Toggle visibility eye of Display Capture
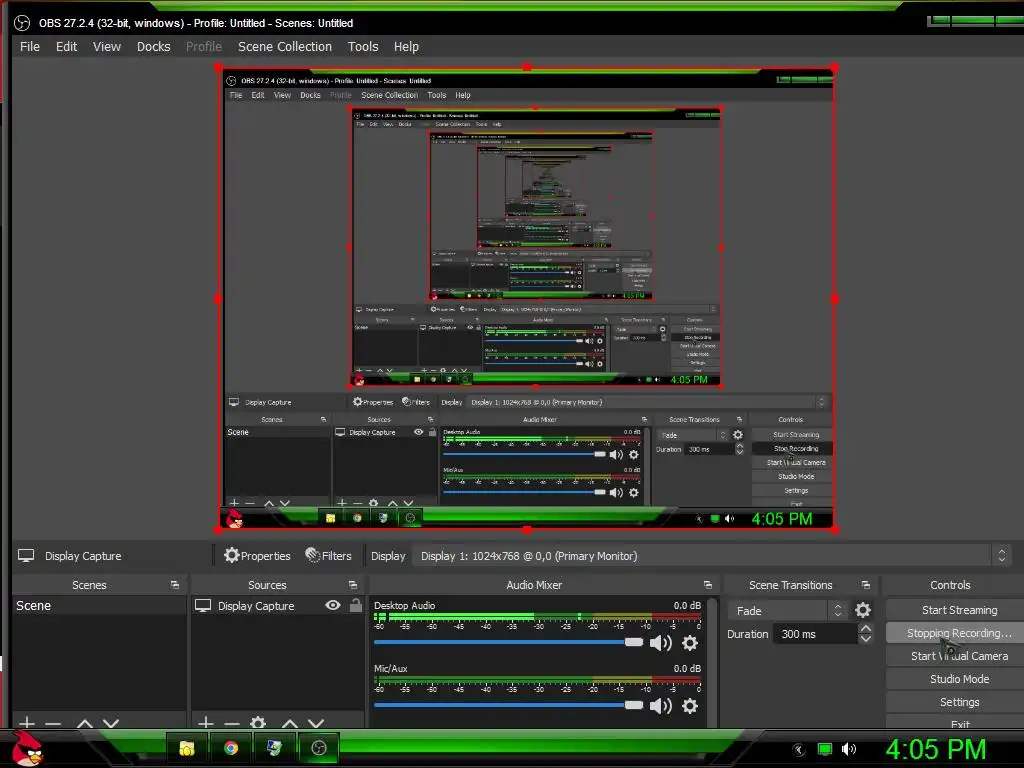The image size is (1024, 768). click(332, 605)
